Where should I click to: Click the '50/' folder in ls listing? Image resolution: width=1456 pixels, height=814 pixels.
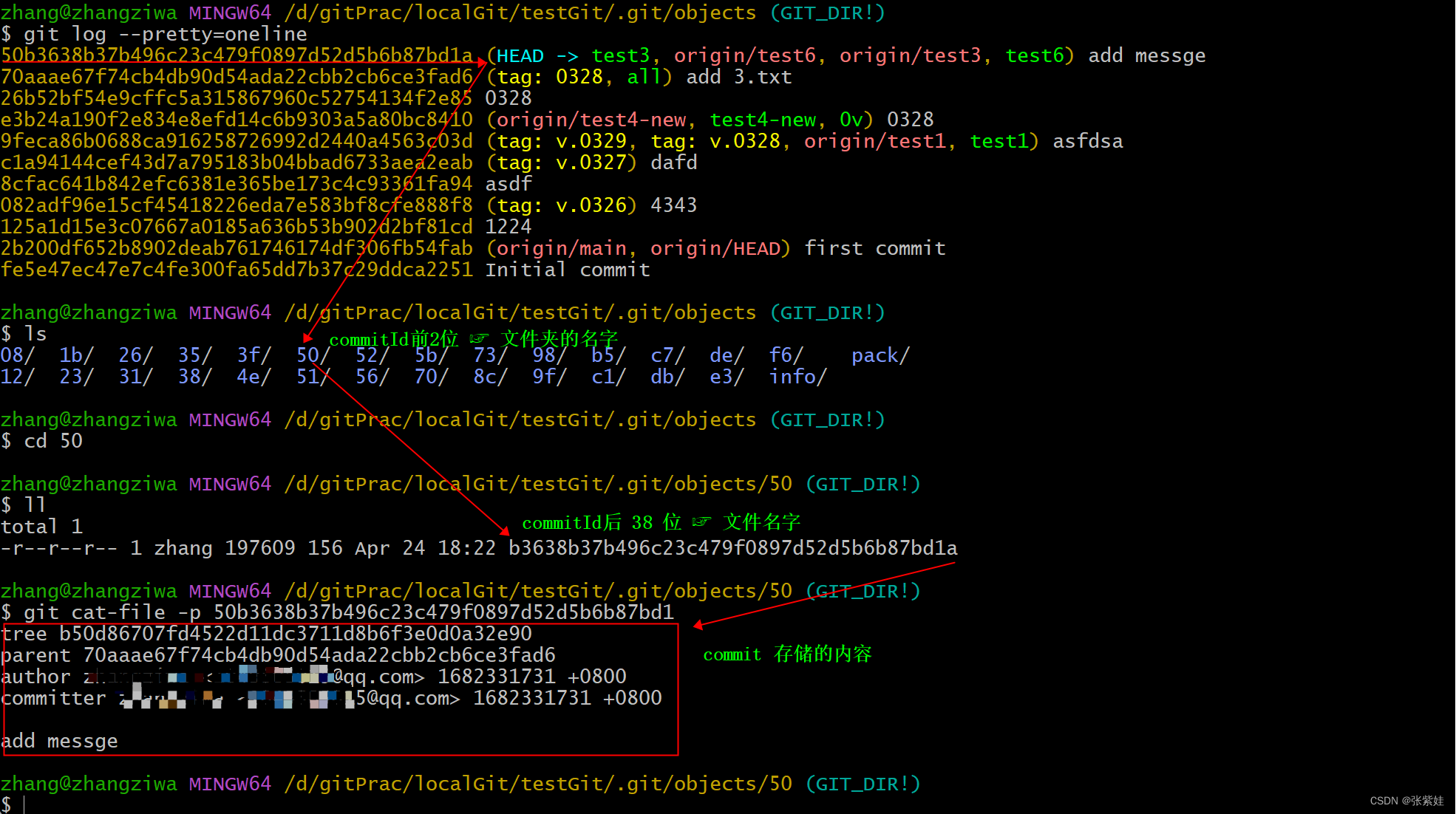pos(312,355)
